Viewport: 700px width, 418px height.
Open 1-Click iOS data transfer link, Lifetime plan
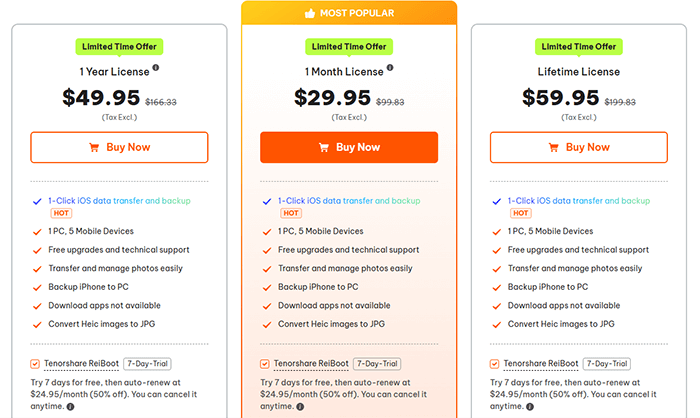579,201
